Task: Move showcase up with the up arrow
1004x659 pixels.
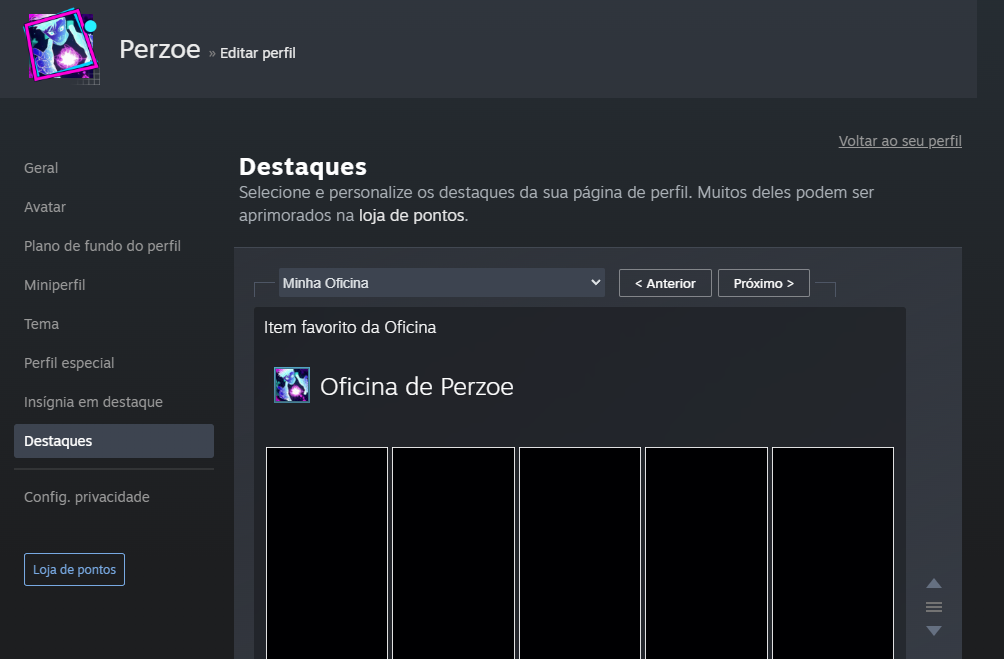Action: (934, 583)
